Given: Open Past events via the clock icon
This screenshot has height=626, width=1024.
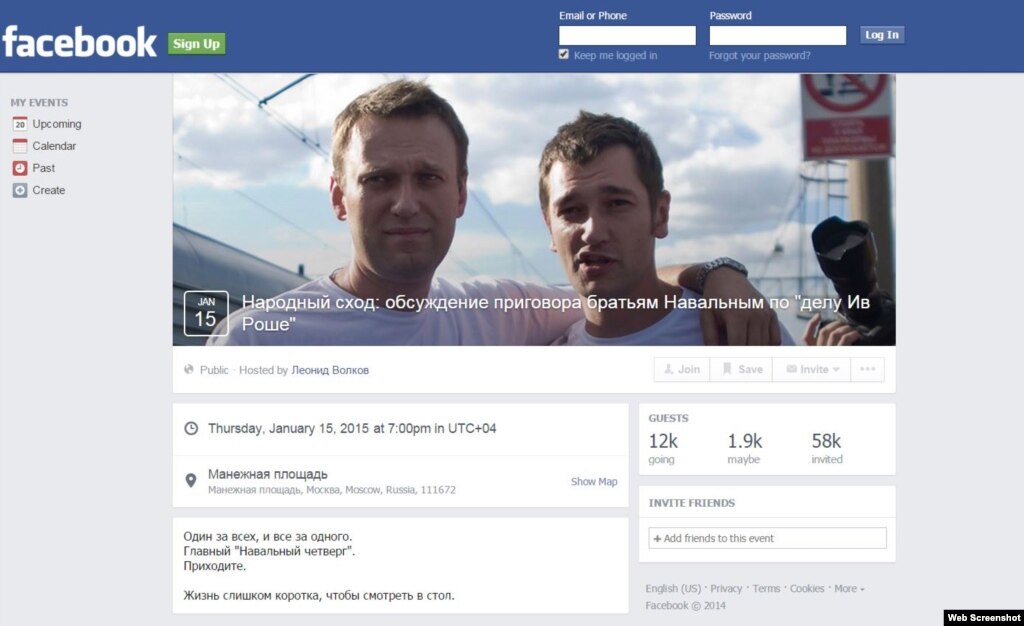Looking at the screenshot, I should pos(20,168).
